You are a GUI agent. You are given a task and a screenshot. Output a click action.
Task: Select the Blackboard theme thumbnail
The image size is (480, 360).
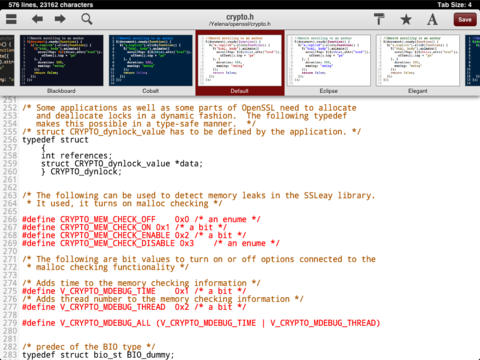pyautogui.click(x=62, y=60)
